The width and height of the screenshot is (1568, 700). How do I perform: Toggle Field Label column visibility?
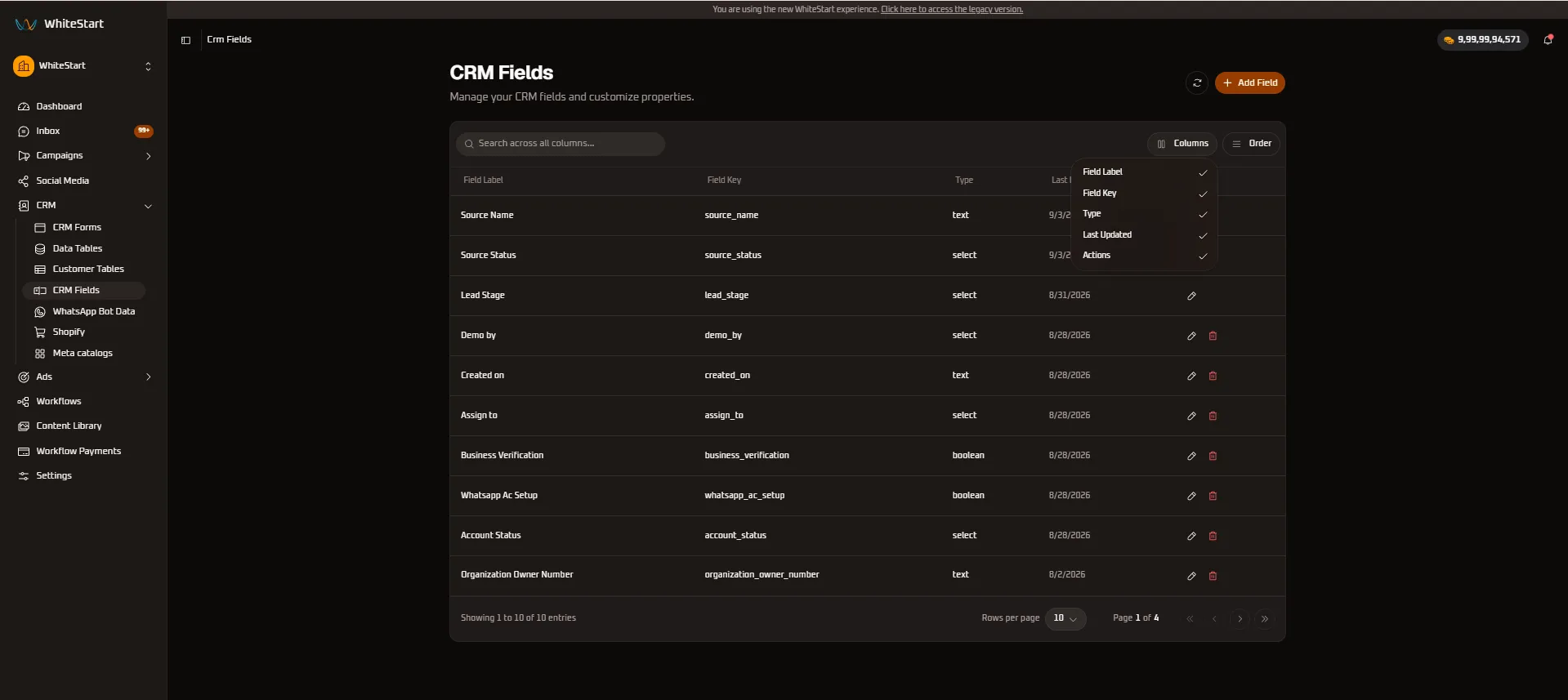pyautogui.click(x=1144, y=172)
